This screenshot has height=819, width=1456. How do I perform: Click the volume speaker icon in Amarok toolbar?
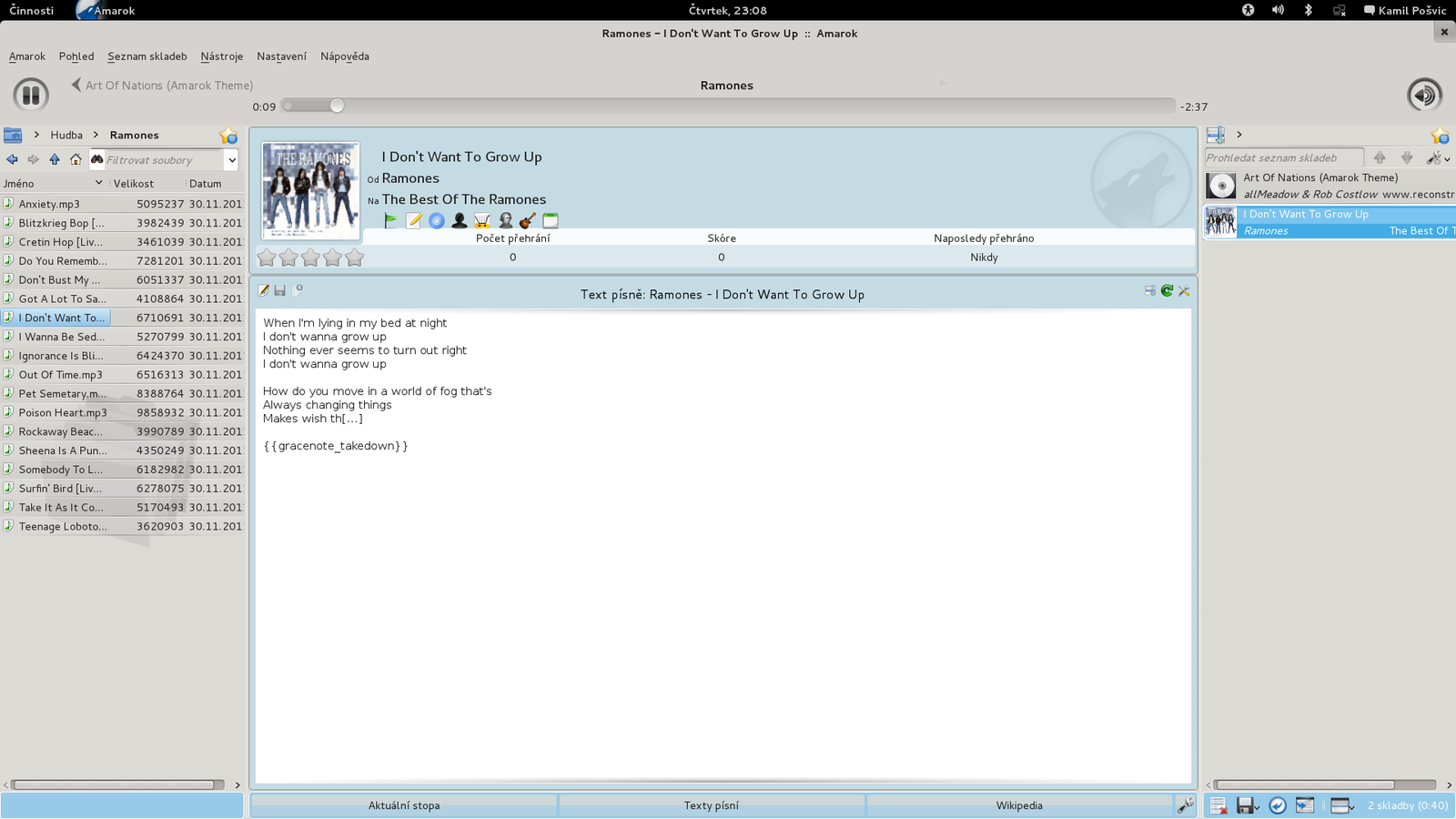tap(1424, 95)
